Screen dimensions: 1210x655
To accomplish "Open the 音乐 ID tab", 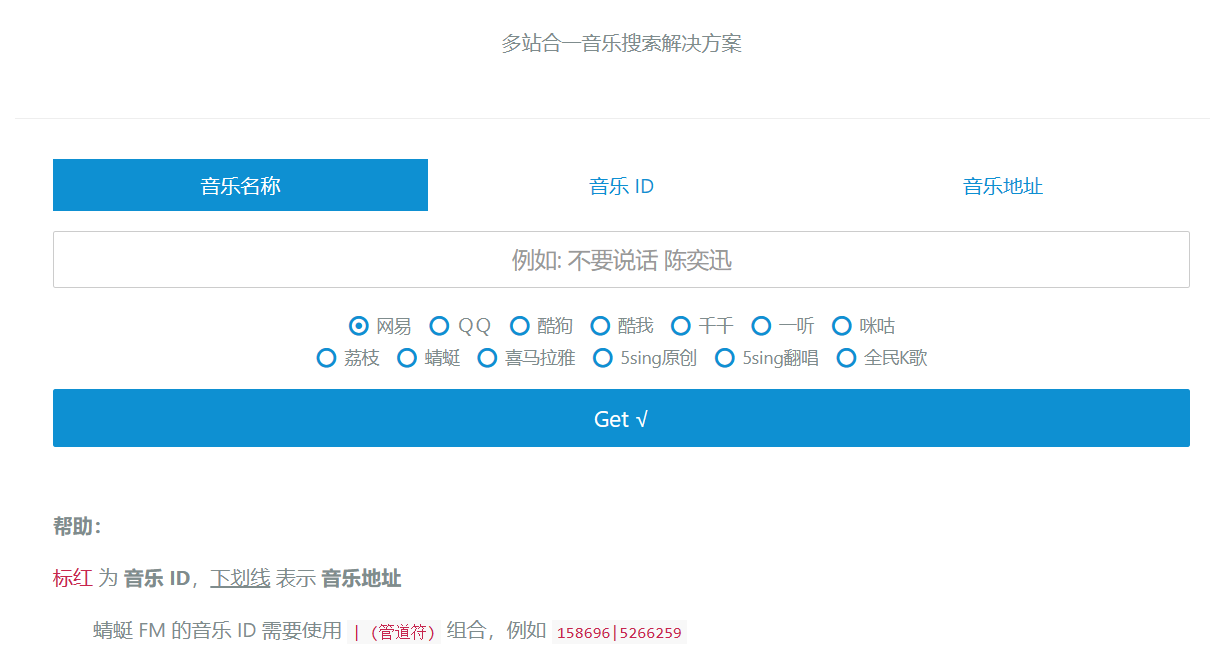I will (x=621, y=185).
